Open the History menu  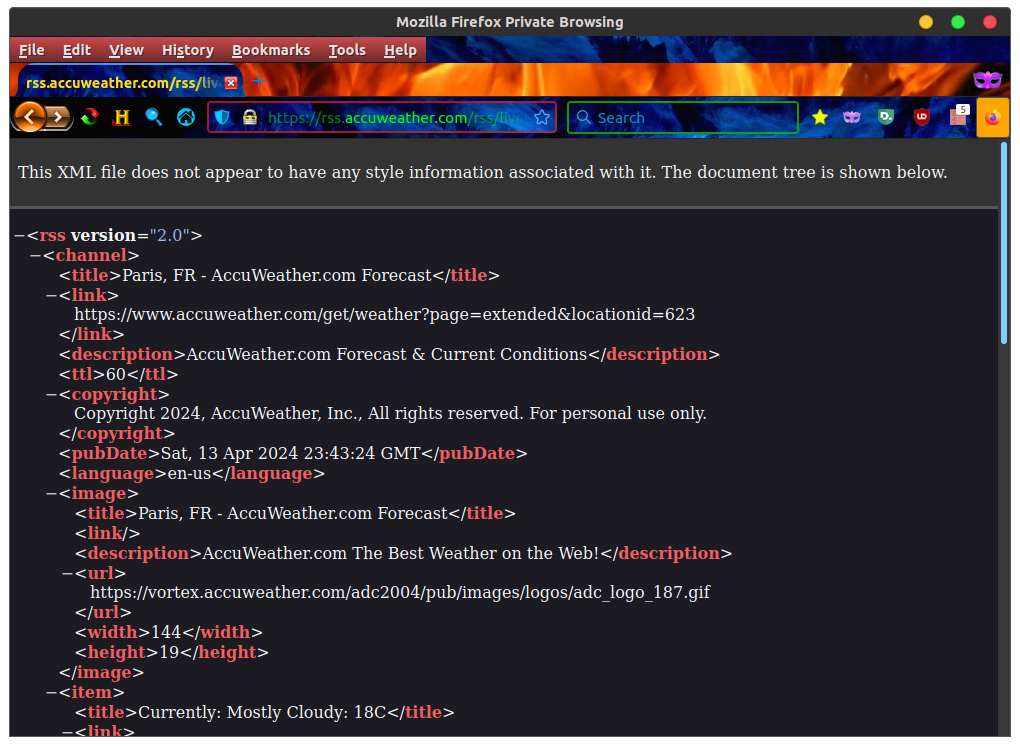pos(188,50)
